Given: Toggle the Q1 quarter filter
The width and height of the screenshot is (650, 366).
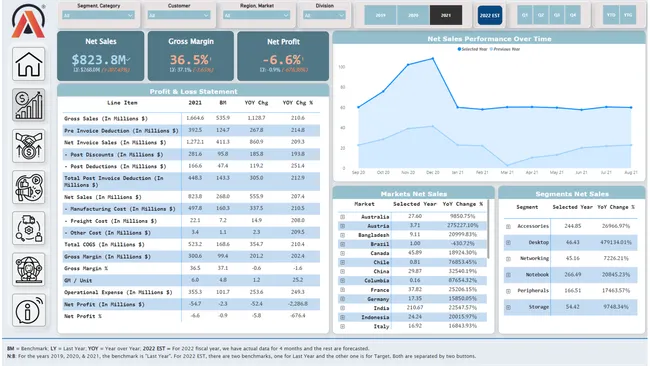Looking at the screenshot, I should point(525,15).
